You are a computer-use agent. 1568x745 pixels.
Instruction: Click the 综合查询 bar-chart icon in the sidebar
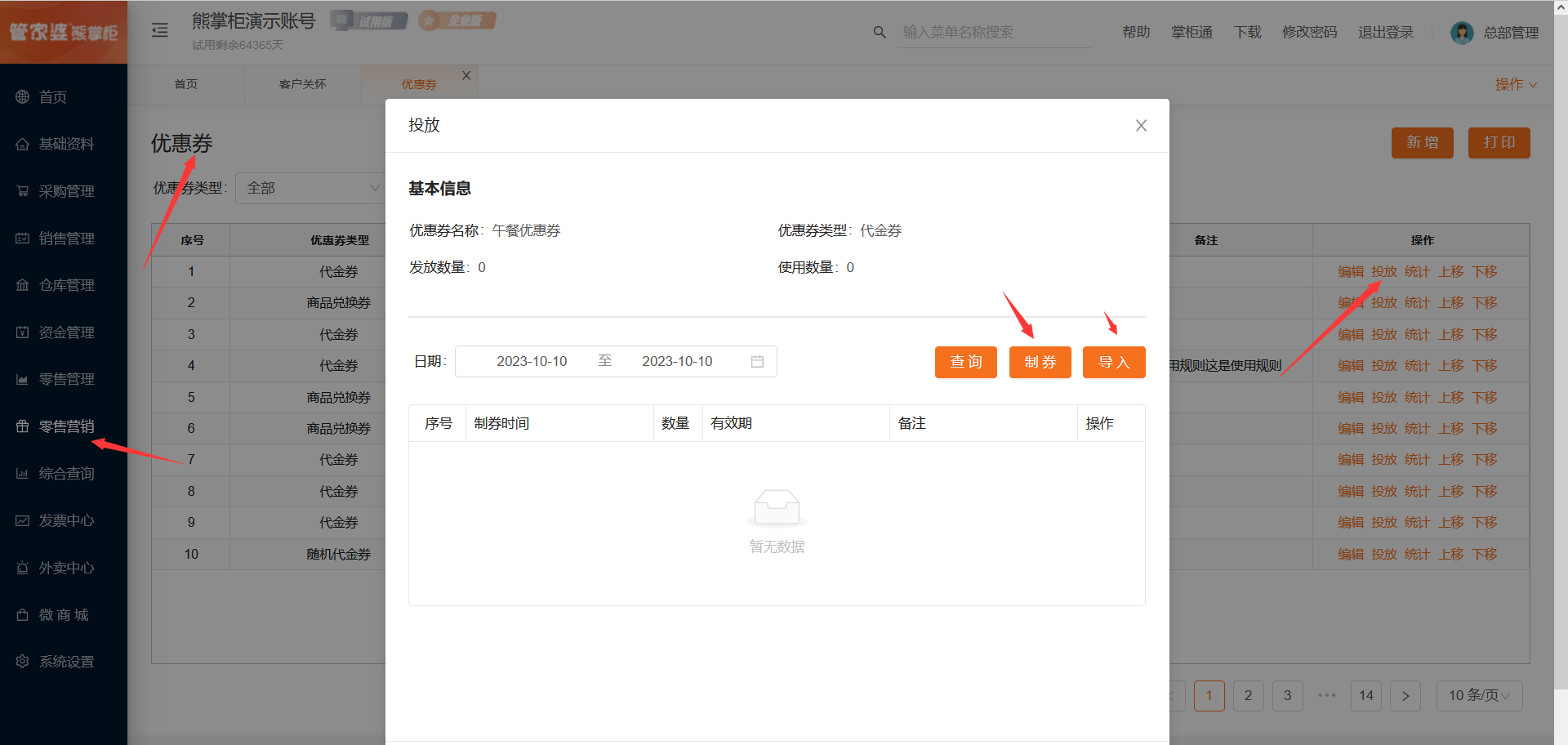pyautogui.click(x=22, y=474)
